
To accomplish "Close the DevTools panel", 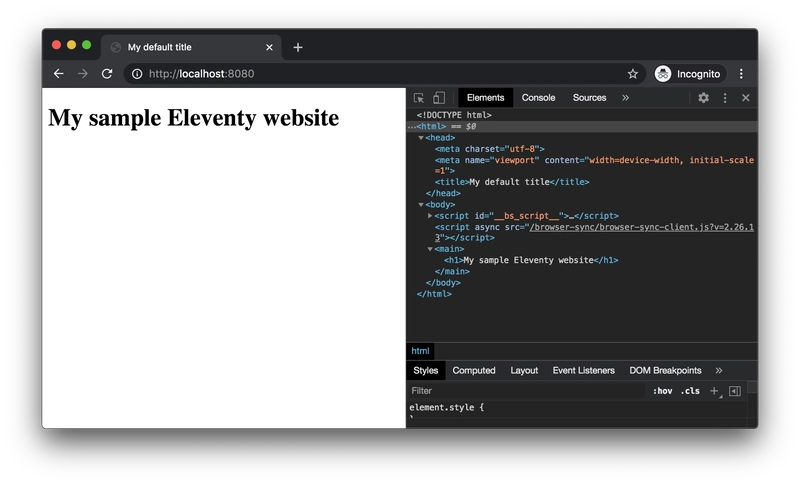I will pyautogui.click(x=745, y=98).
